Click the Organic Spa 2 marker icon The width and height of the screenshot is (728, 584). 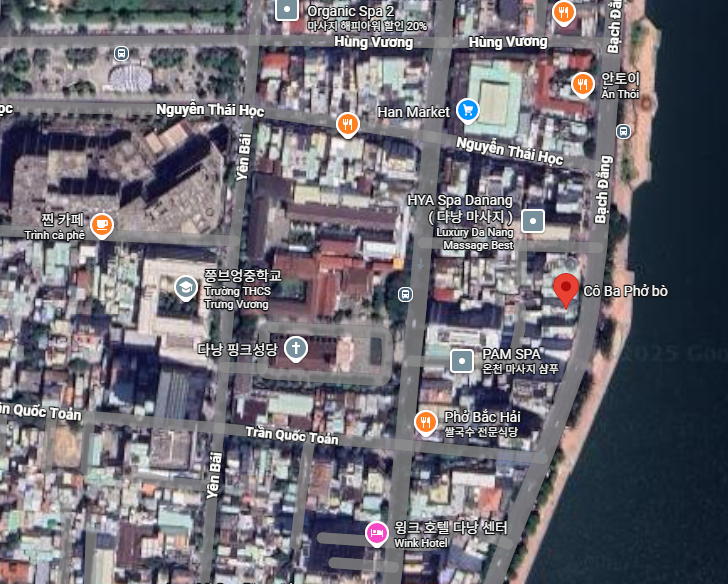[x=287, y=10]
